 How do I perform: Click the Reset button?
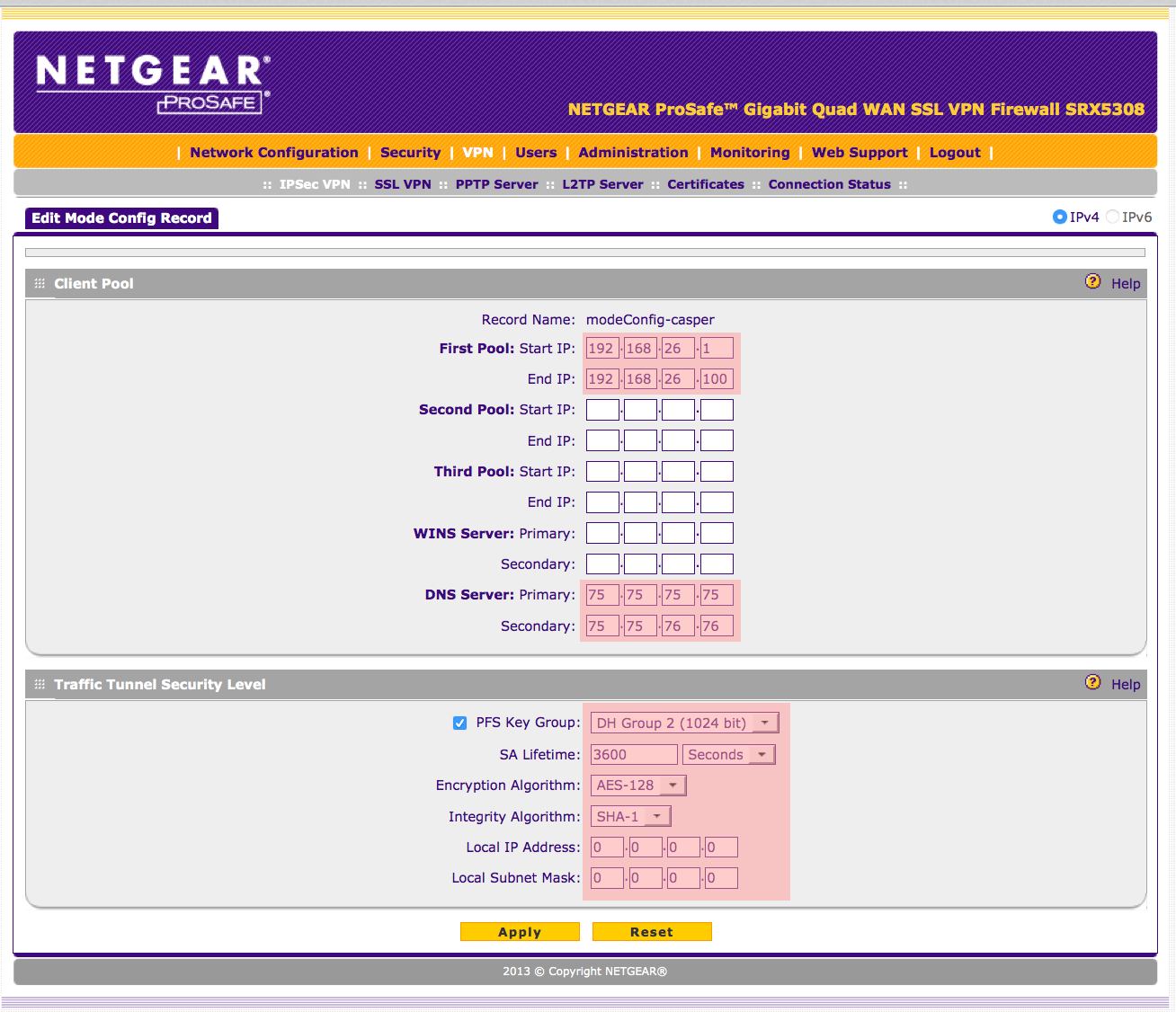coord(652,932)
